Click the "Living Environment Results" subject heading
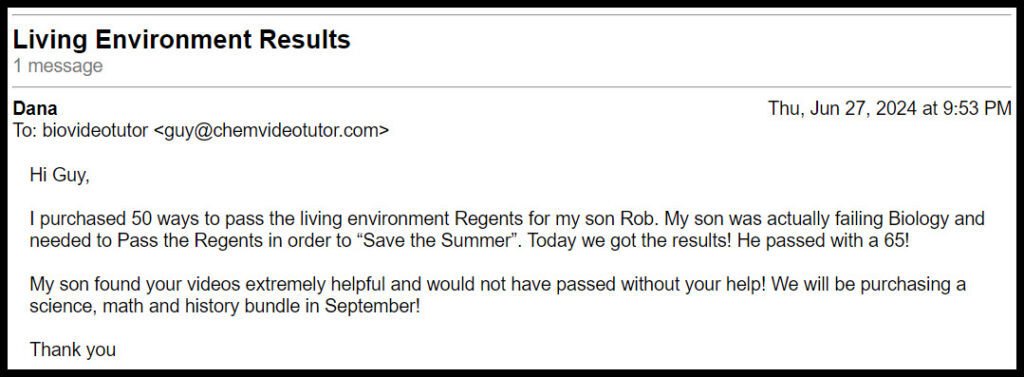The image size is (1024, 377). 182,41
